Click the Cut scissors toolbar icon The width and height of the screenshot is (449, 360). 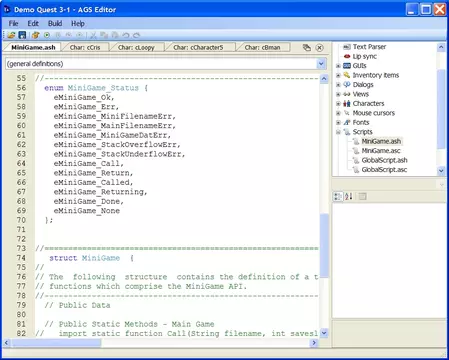click(x=93, y=35)
